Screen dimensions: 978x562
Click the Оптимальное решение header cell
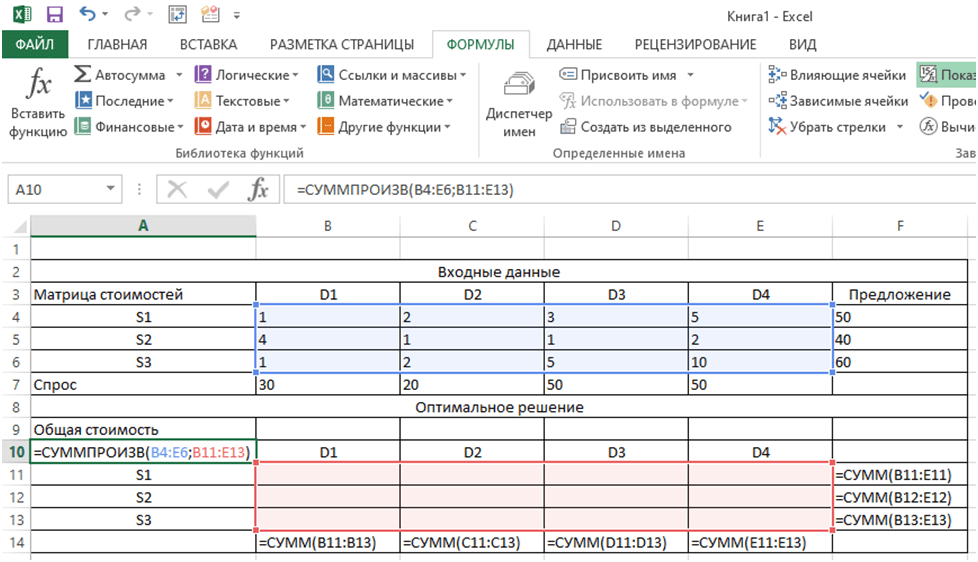(x=499, y=407)
